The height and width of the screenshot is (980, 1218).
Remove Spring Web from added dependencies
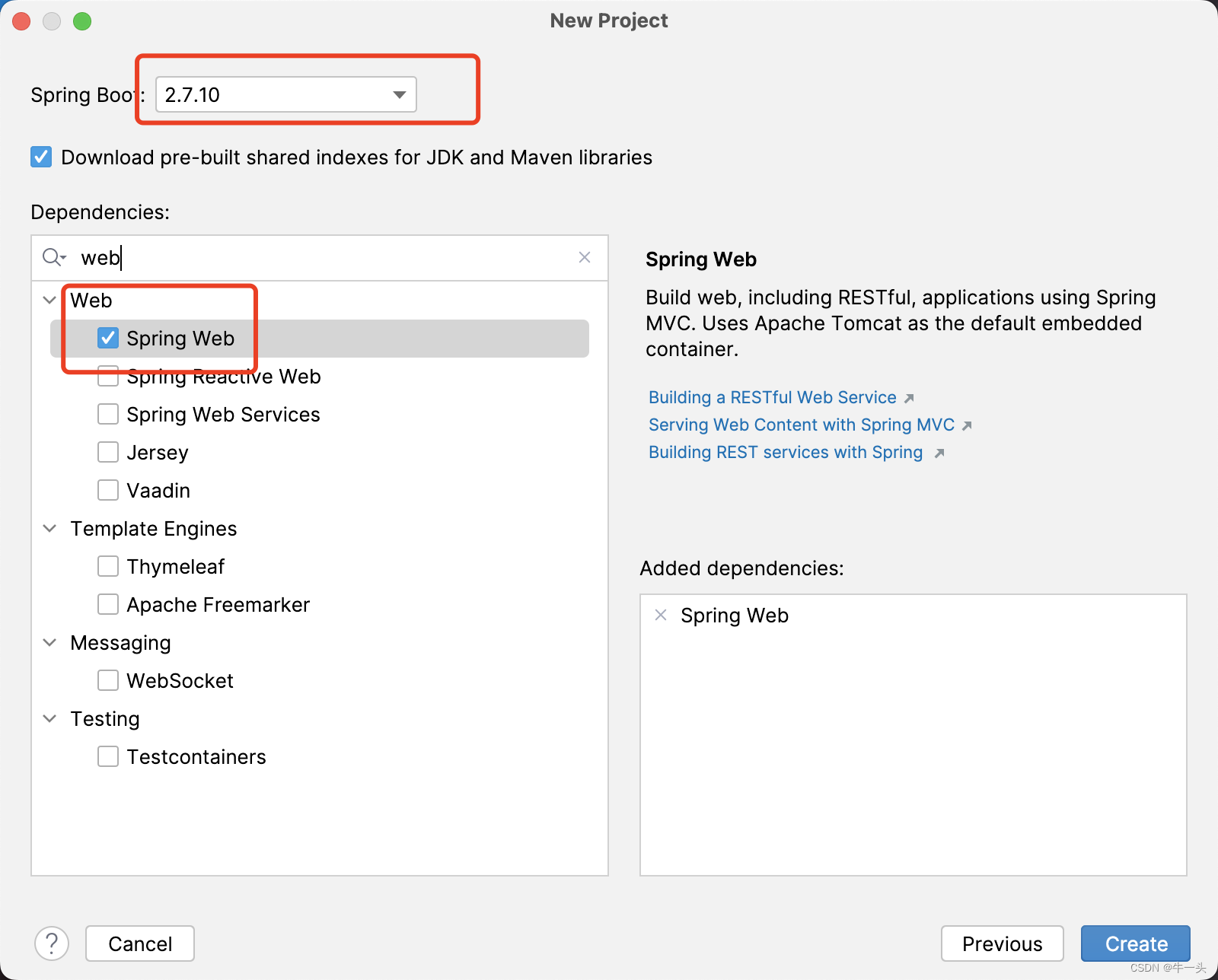[661, 615]
